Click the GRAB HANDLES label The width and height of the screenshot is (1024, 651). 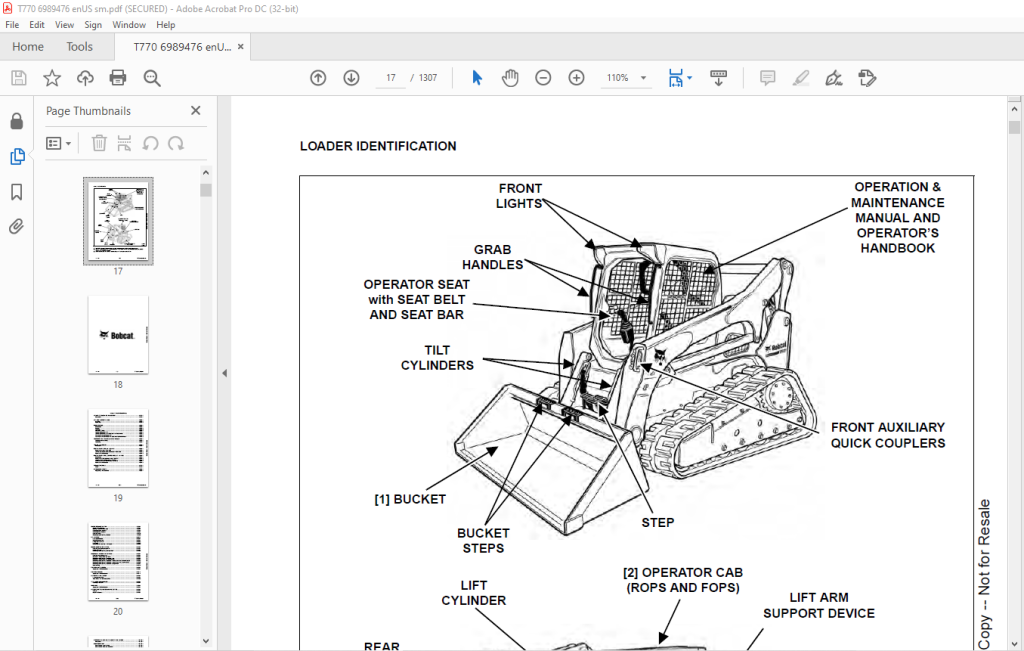pos(493,257)
